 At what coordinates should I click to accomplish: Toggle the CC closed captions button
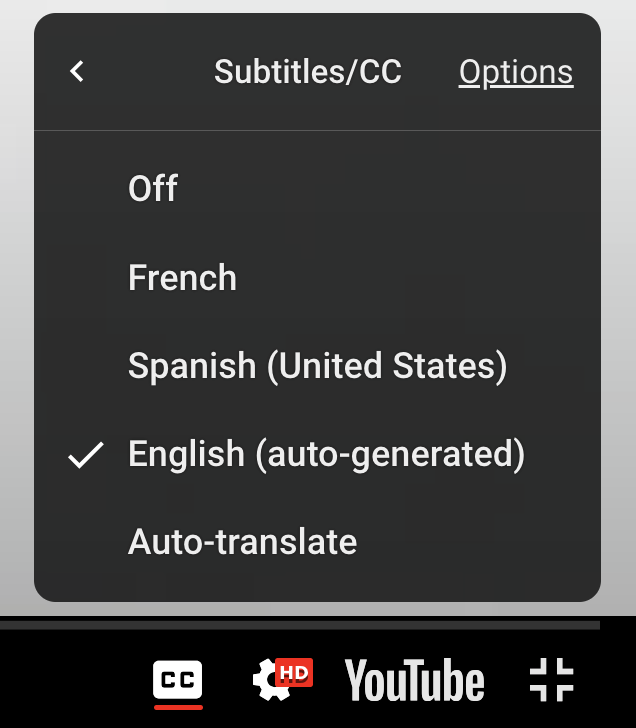[178, 680]
